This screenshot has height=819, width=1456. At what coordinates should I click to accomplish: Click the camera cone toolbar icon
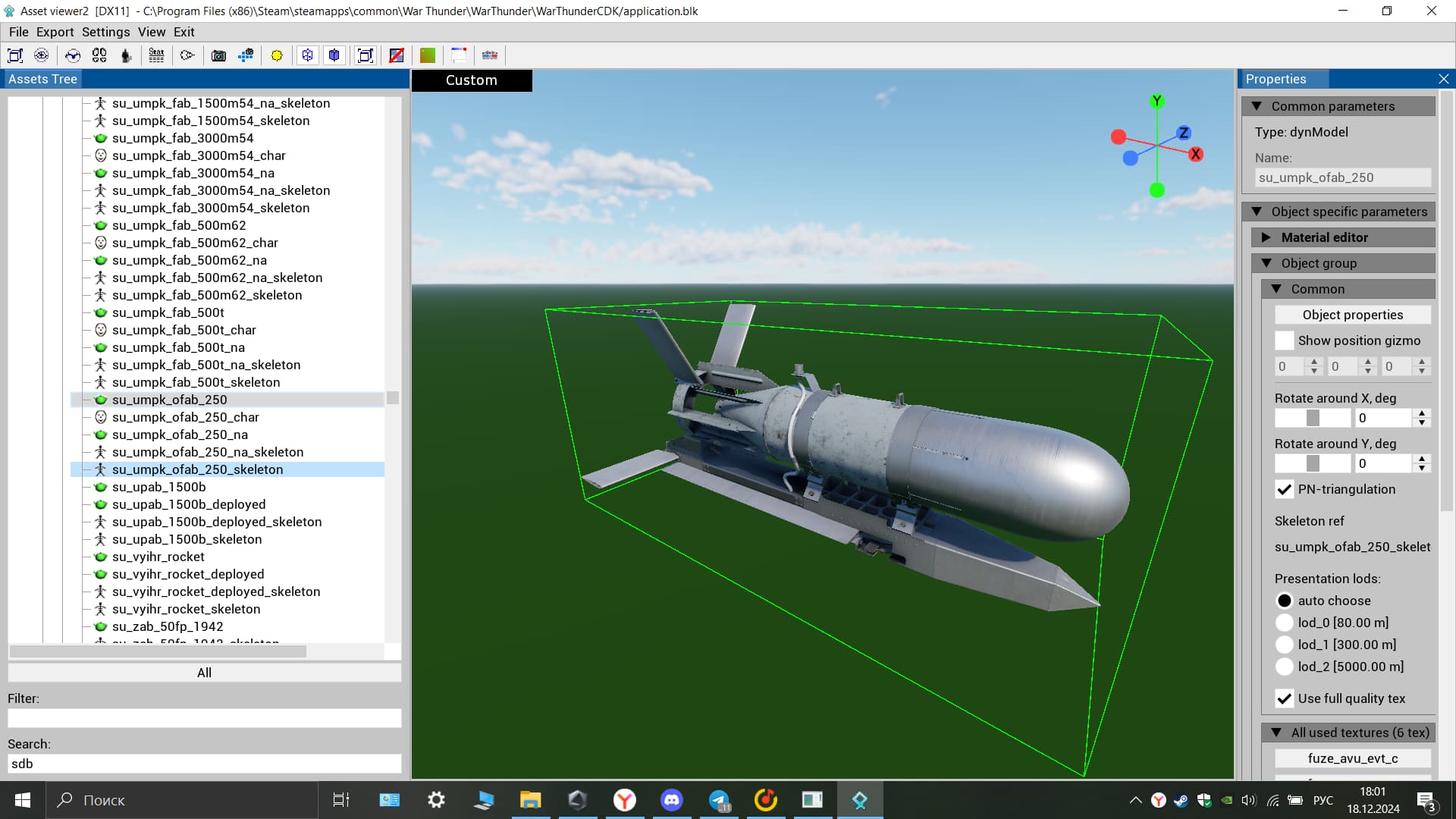coord(187,55)
